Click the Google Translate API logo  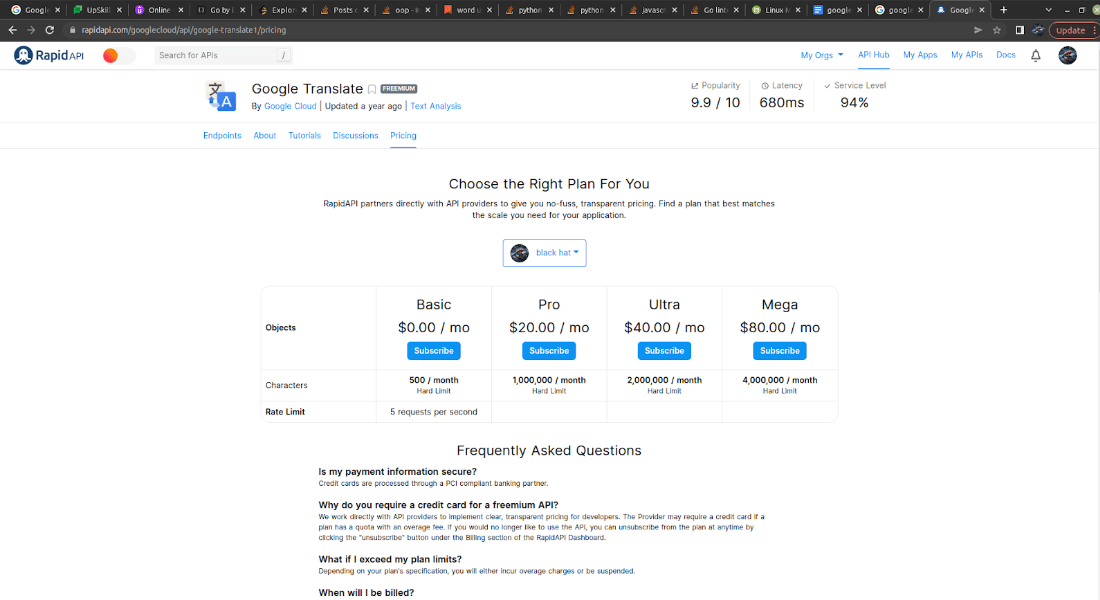tap(221, 96)
